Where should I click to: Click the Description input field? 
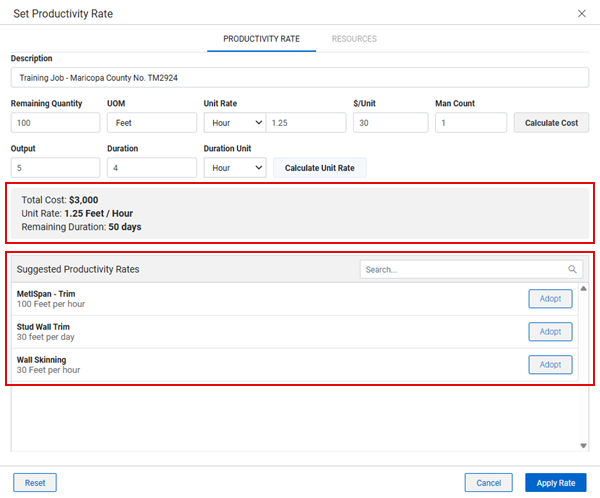[x=300, y=78]
